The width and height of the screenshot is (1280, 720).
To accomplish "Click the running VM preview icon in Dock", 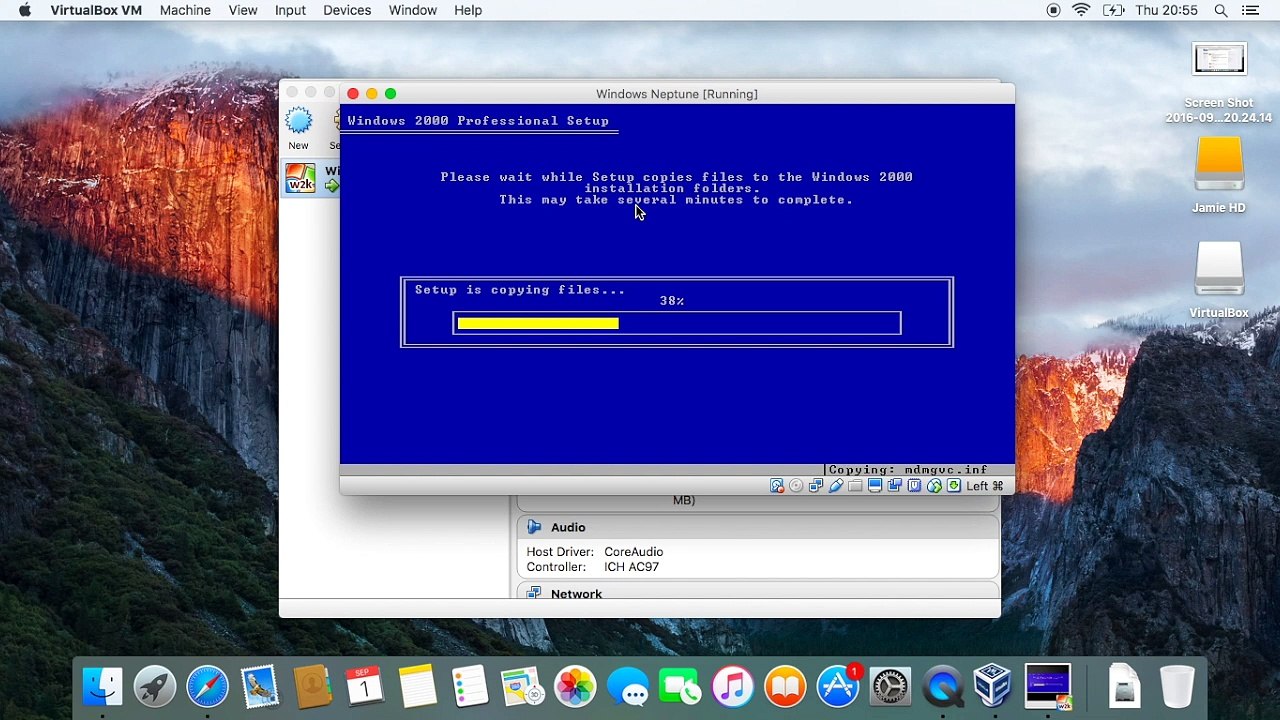I will [x=1047, y=686].
